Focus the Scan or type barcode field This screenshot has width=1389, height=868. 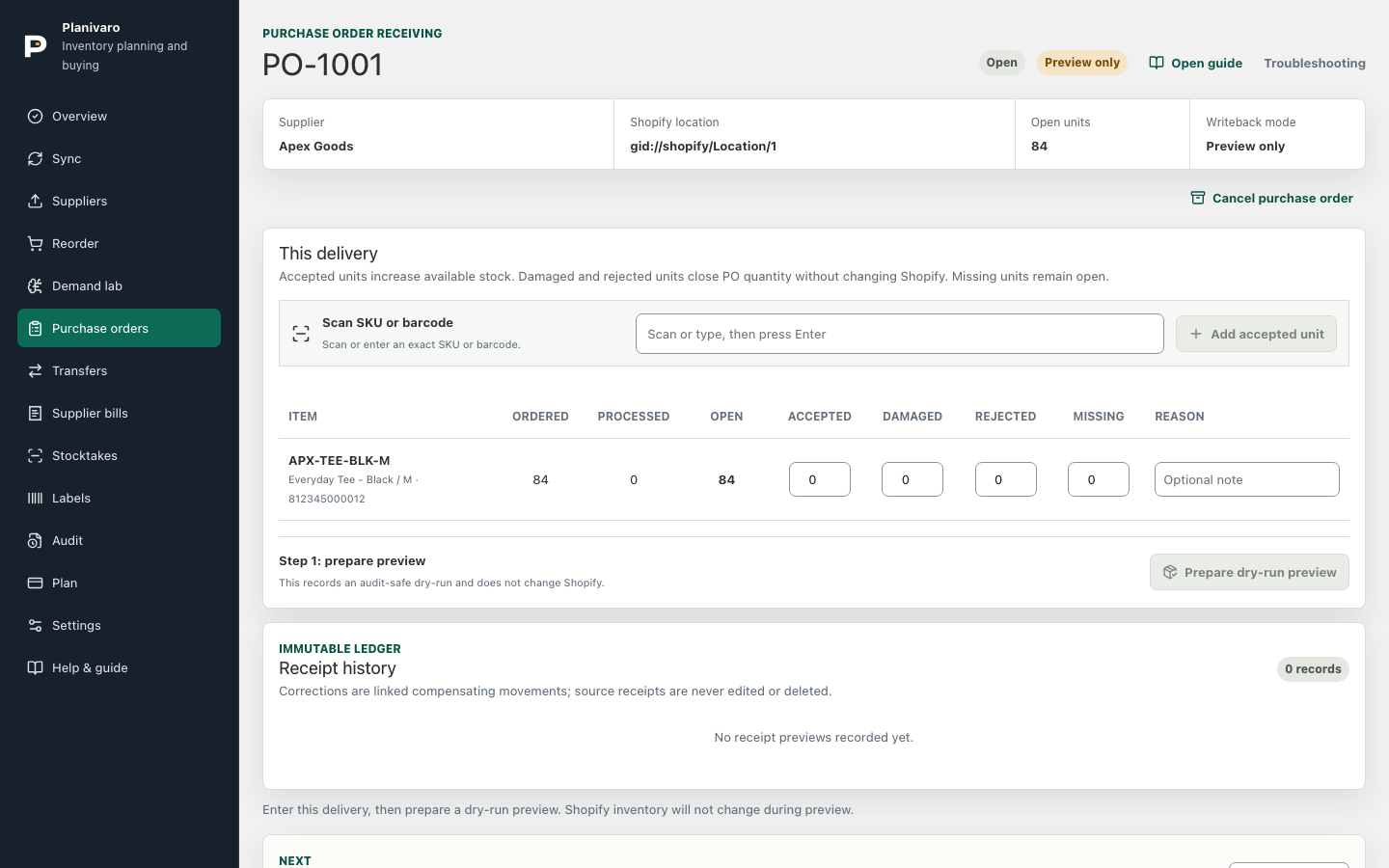(899, 334)
